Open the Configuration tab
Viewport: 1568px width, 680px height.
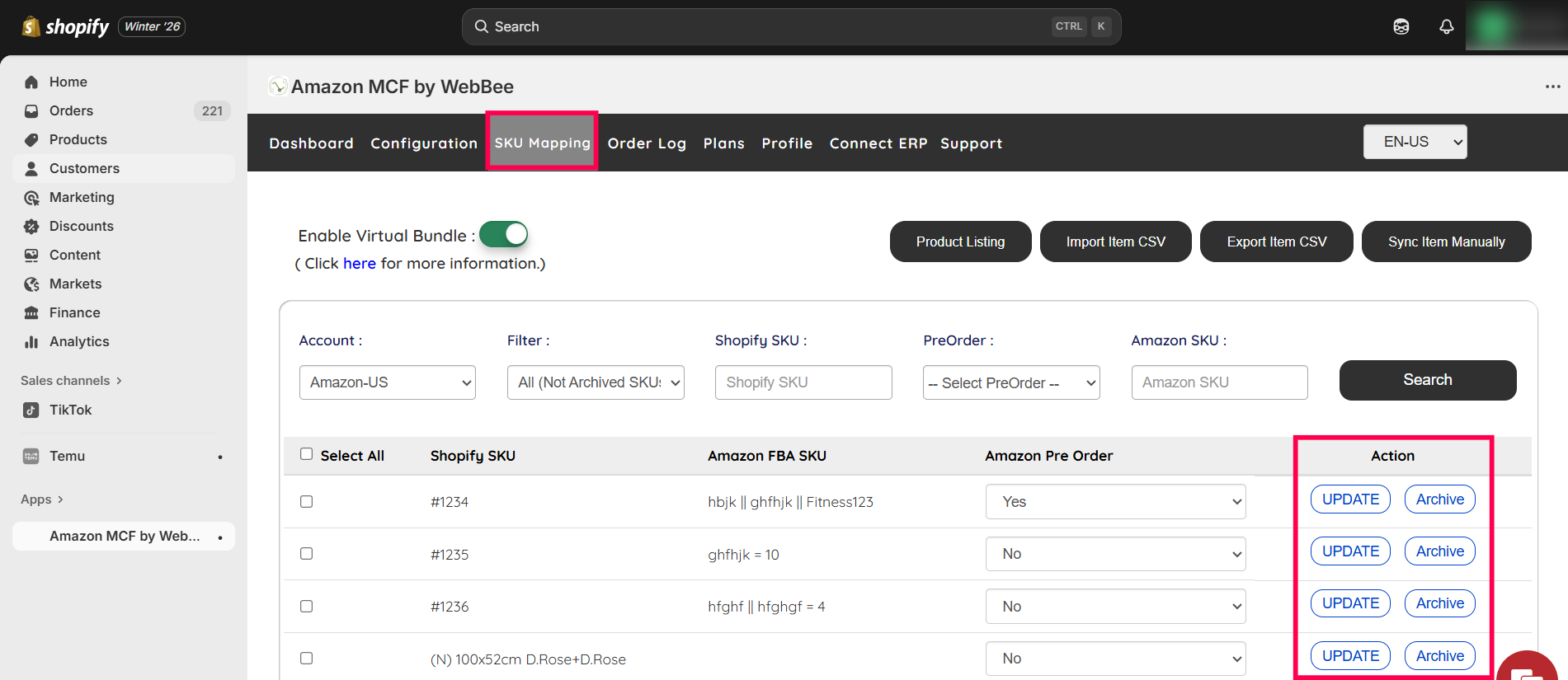(x=424, y=143)
